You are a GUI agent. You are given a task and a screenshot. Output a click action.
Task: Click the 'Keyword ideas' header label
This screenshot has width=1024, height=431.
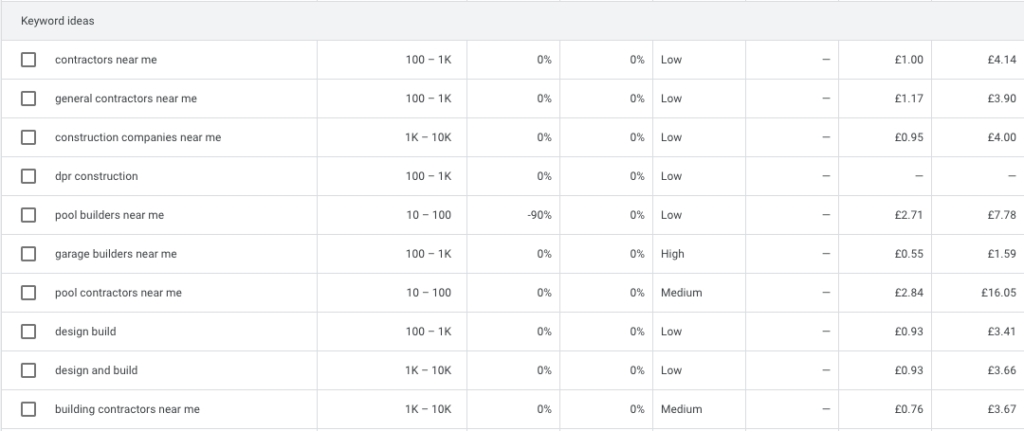coord(58,21)
